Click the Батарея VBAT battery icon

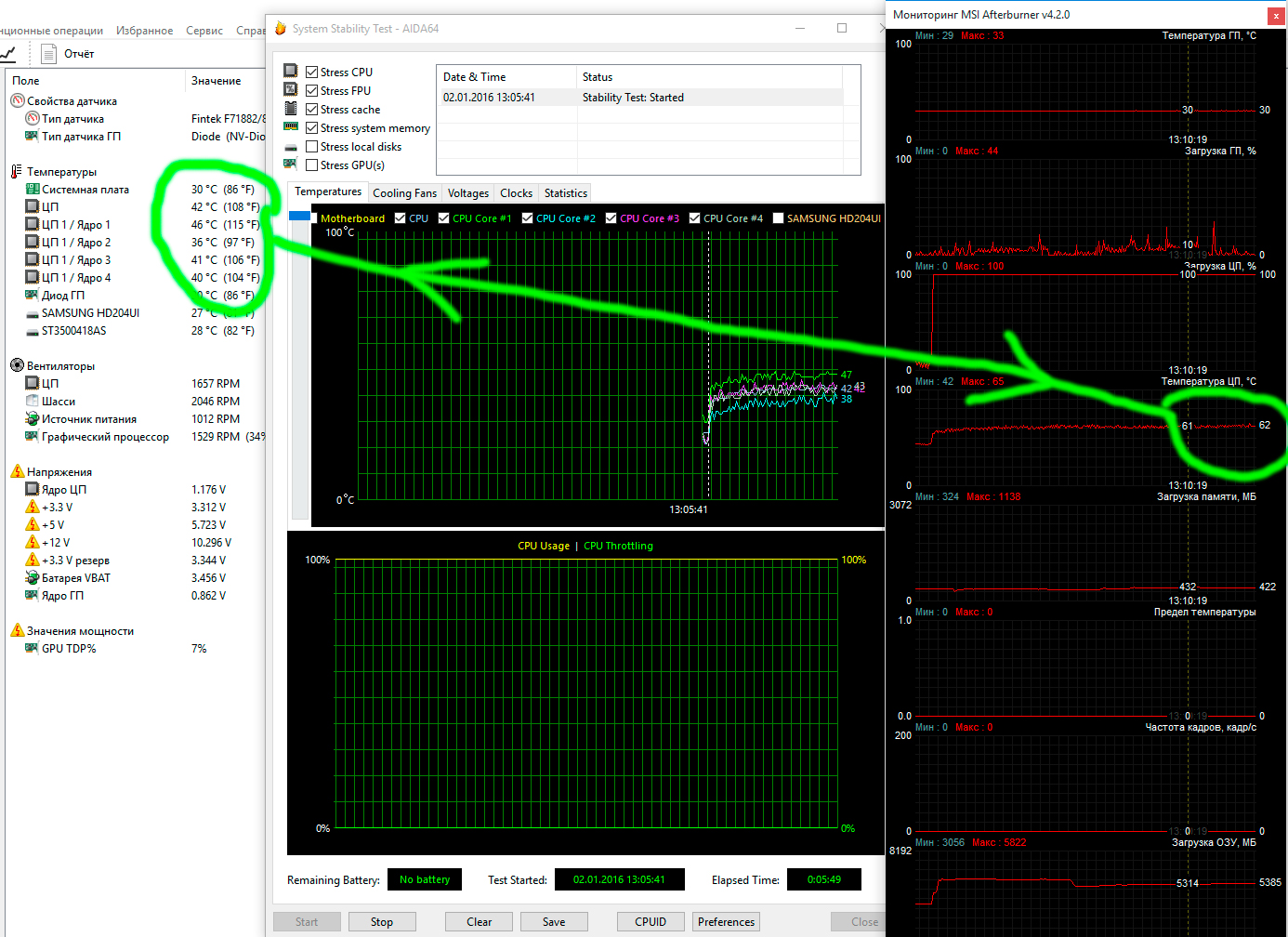coord(32,578)
